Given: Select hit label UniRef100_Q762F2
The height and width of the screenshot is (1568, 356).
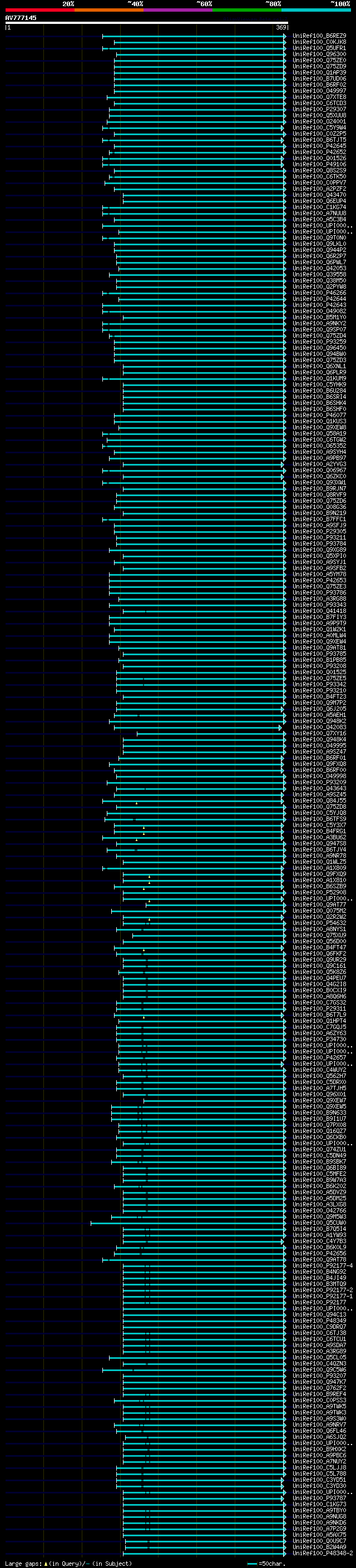Looking at the screenshot, I should (319, 1388).
